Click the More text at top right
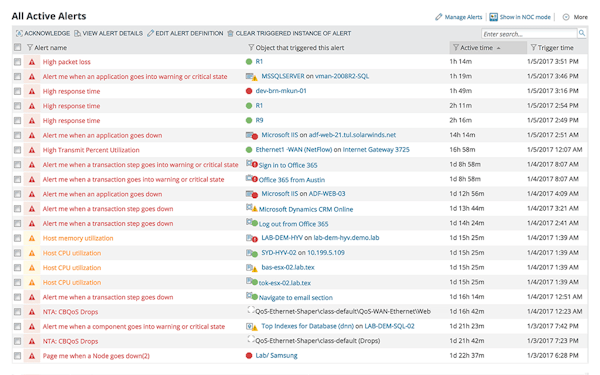The width and height of the screenshot is (600, 375). tap(580, 17)
